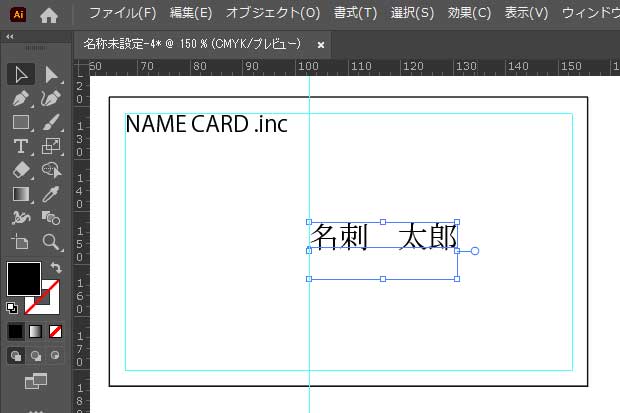Screen dimensions: 620x413
Task: Click the text box overflow circle handle
Action: pyautogui.click(x=475, y=251)
